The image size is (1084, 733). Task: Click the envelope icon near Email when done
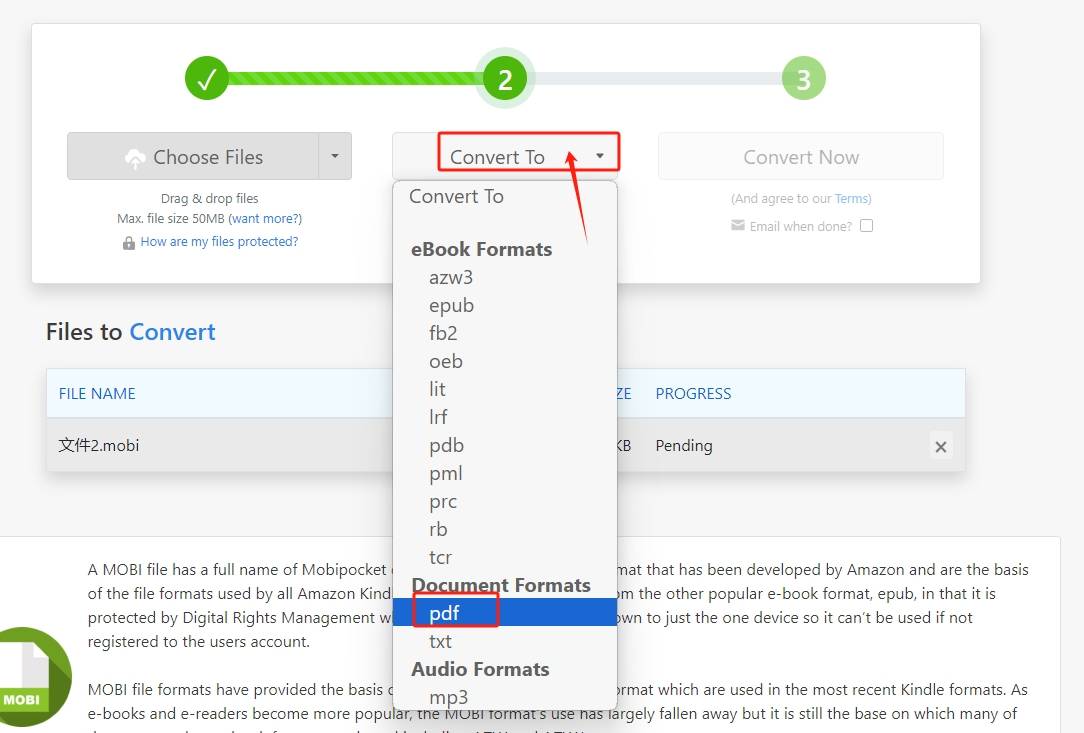tap(738, 226)
